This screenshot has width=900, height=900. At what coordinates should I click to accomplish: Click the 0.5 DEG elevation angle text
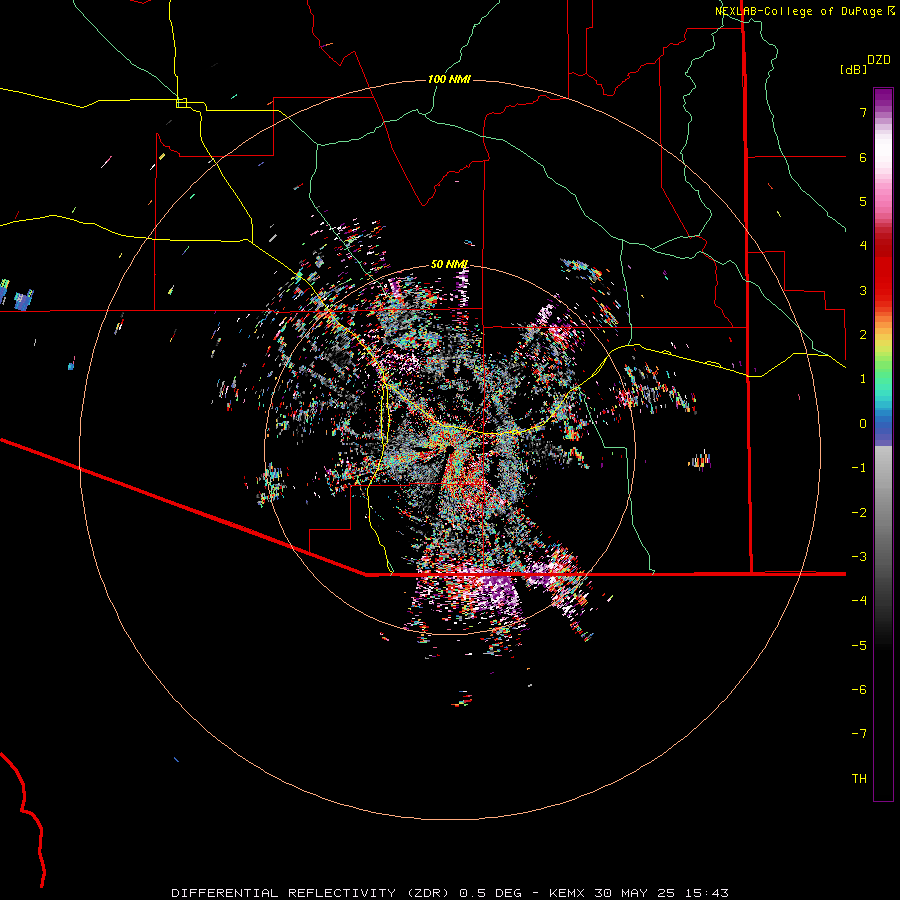click(491, 893)
